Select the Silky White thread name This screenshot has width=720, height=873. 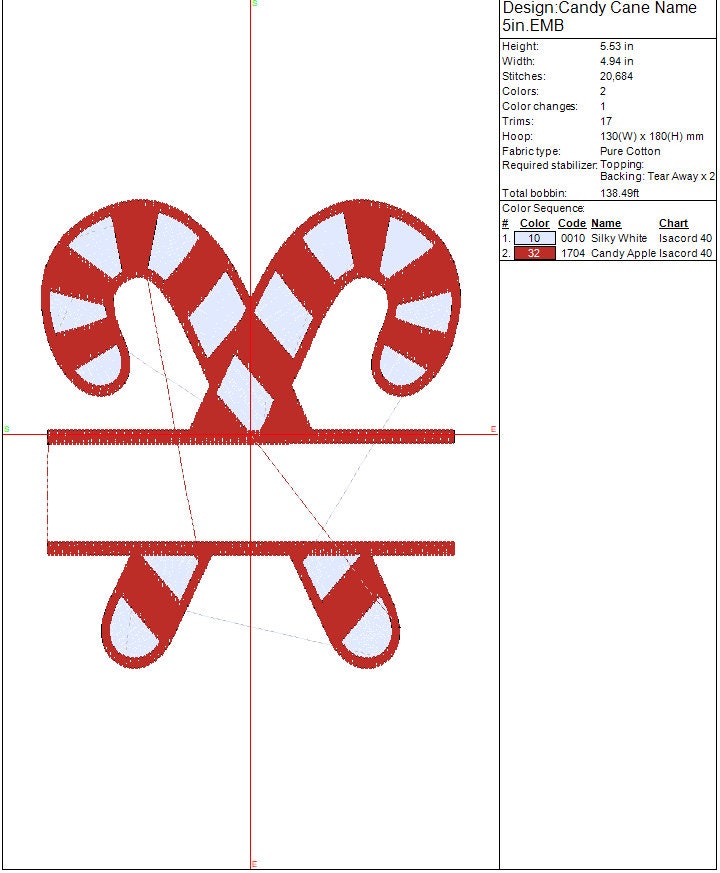[x=619, y=239]
